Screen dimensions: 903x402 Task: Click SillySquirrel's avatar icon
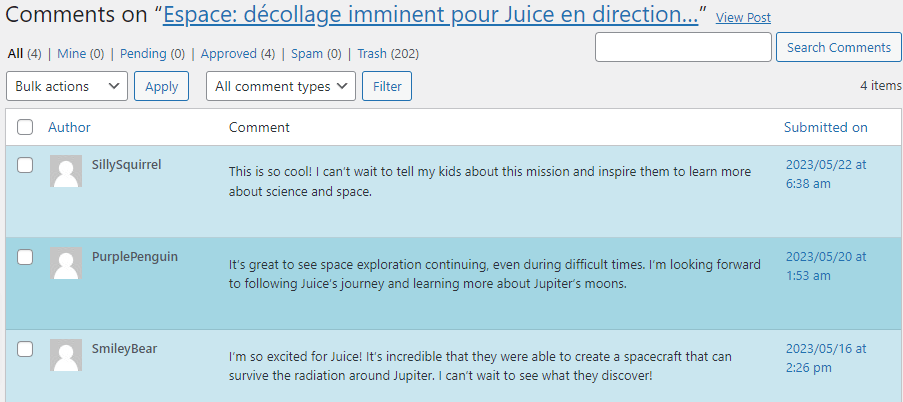[x=66, y=171]
